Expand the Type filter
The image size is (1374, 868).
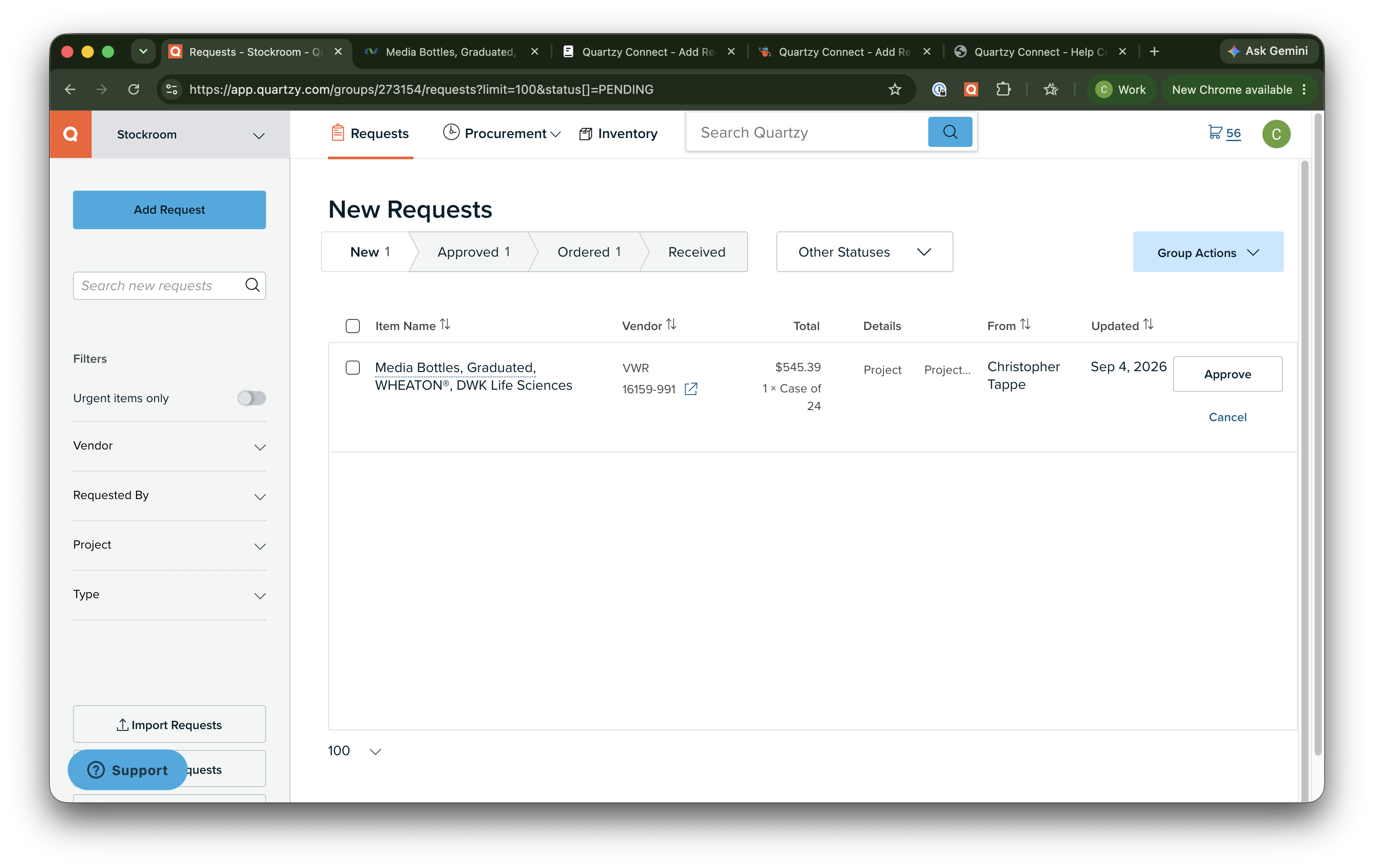pos(170,594)
